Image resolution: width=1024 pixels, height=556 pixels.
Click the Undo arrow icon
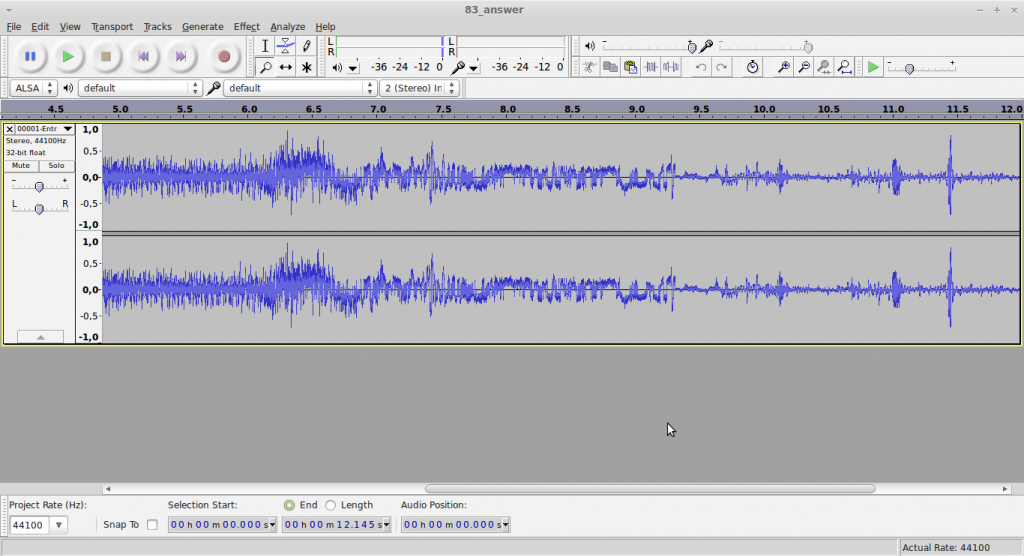[701, 67]
